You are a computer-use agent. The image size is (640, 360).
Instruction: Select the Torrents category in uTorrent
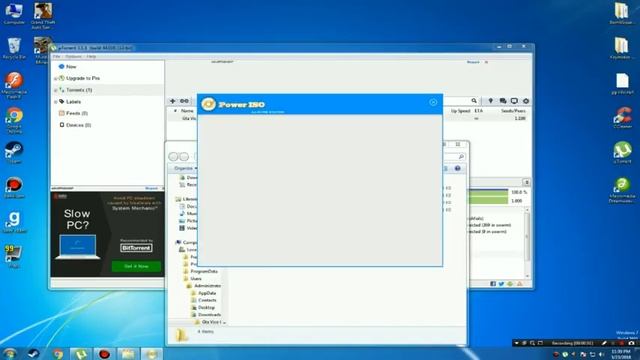79,90
